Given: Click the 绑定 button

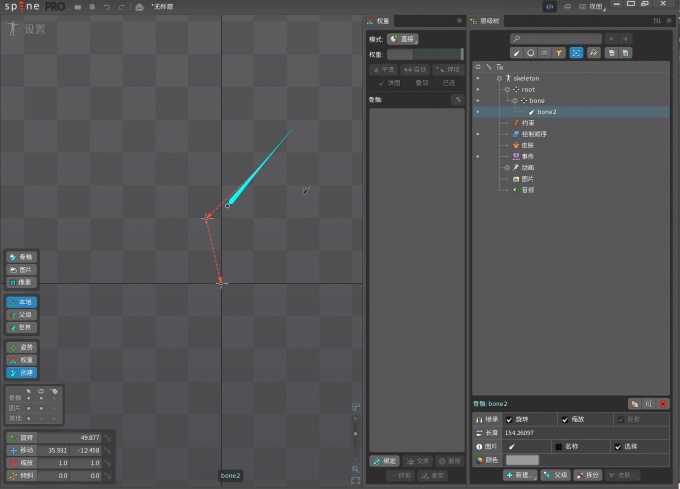Looking at the screenshot, I should [x=385, y=461].
